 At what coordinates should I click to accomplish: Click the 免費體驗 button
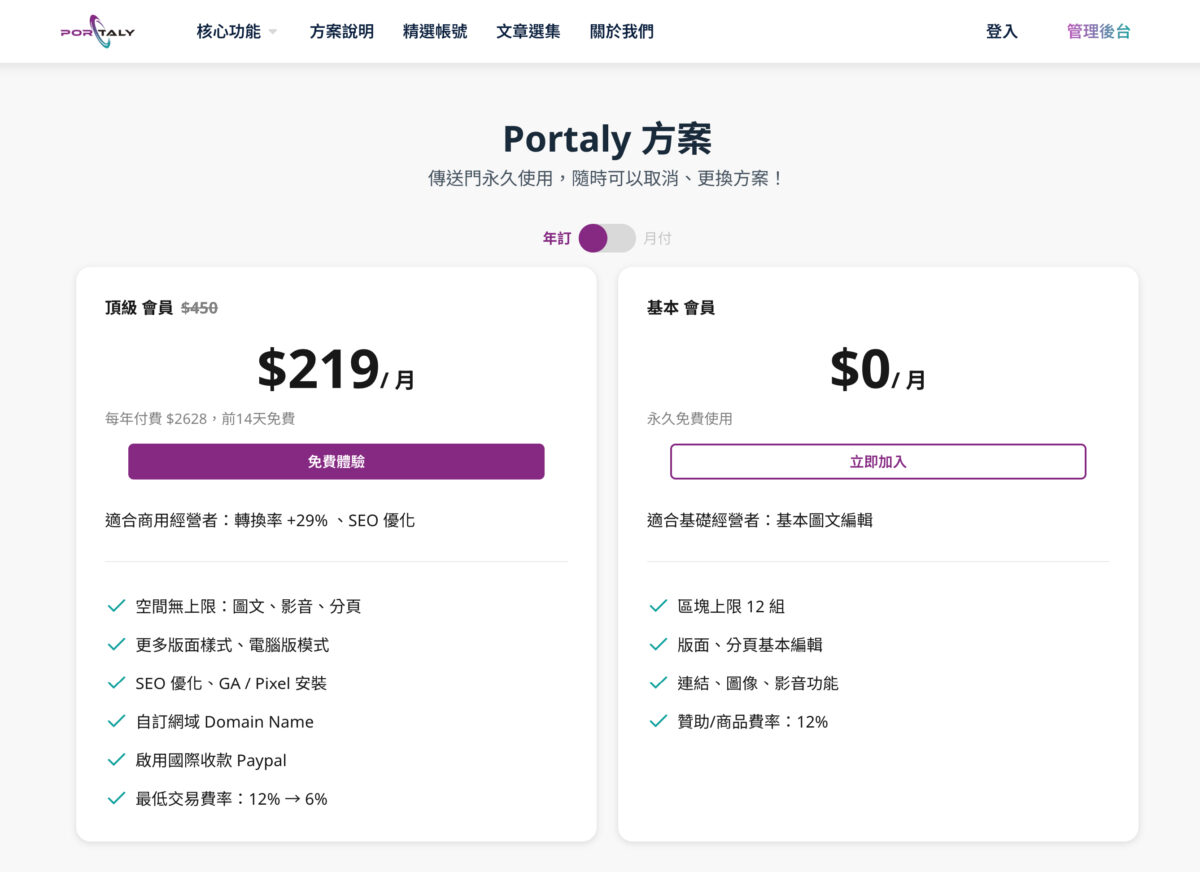click(336, 462)
